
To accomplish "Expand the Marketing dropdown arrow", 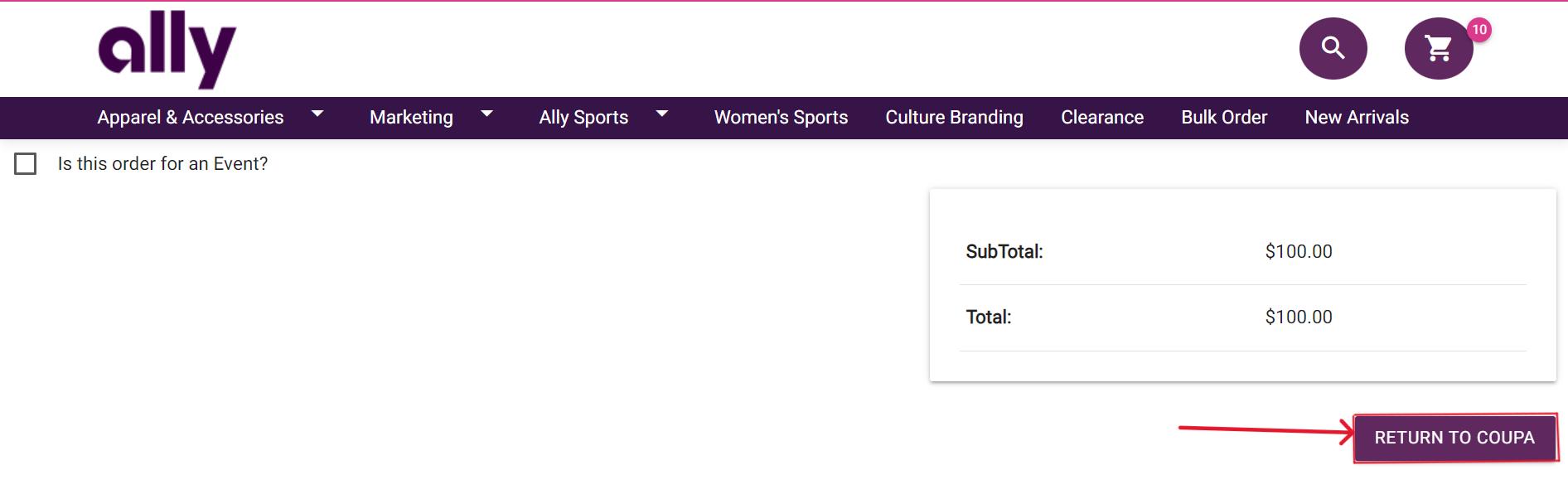I will (487, 114).
